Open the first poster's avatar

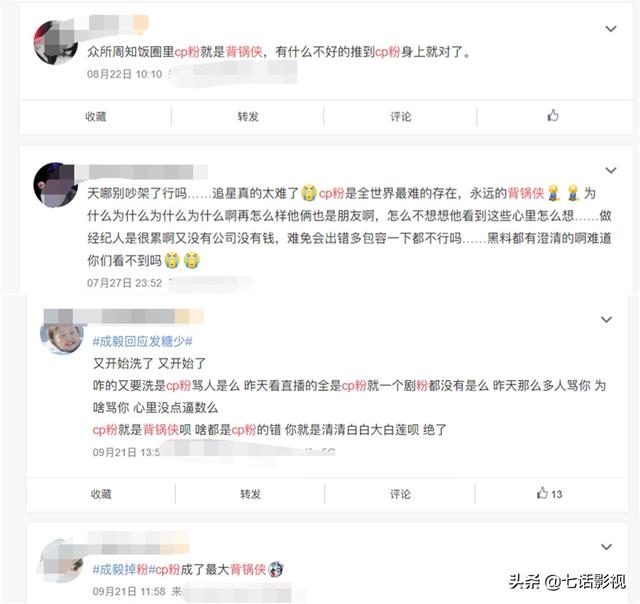pos(56,42)
